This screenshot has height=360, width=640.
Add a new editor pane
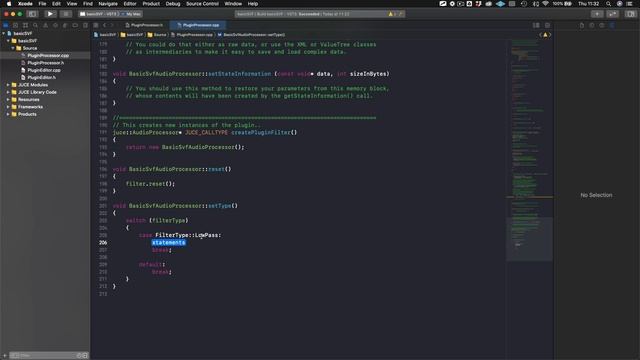547,25
